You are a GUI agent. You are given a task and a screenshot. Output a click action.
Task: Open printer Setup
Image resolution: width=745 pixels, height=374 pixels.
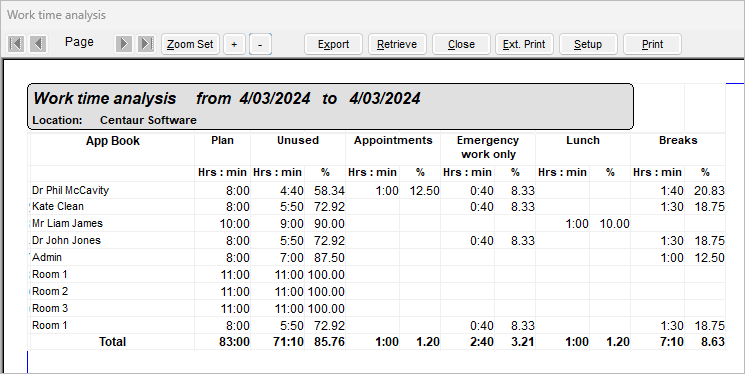point(588,44)
